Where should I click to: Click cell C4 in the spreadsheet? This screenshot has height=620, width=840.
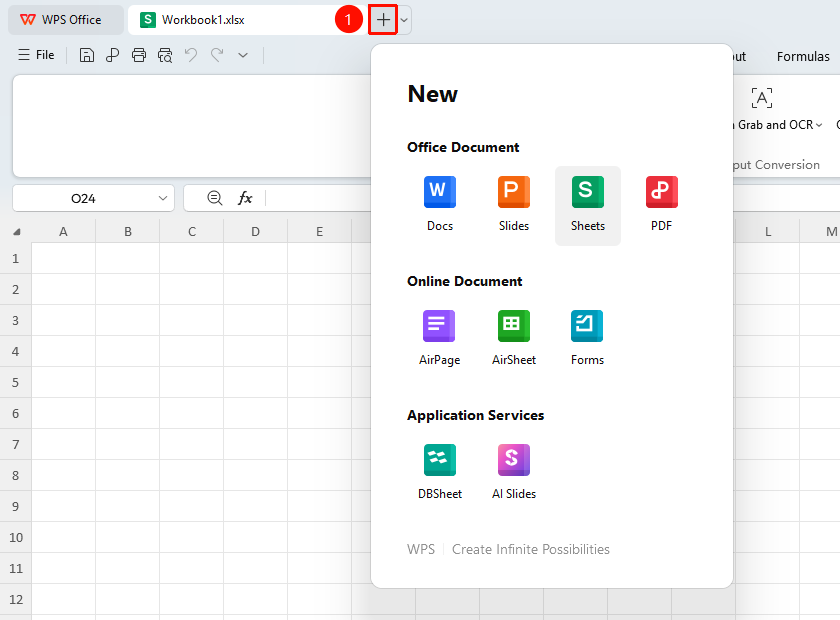click(192, 351)
